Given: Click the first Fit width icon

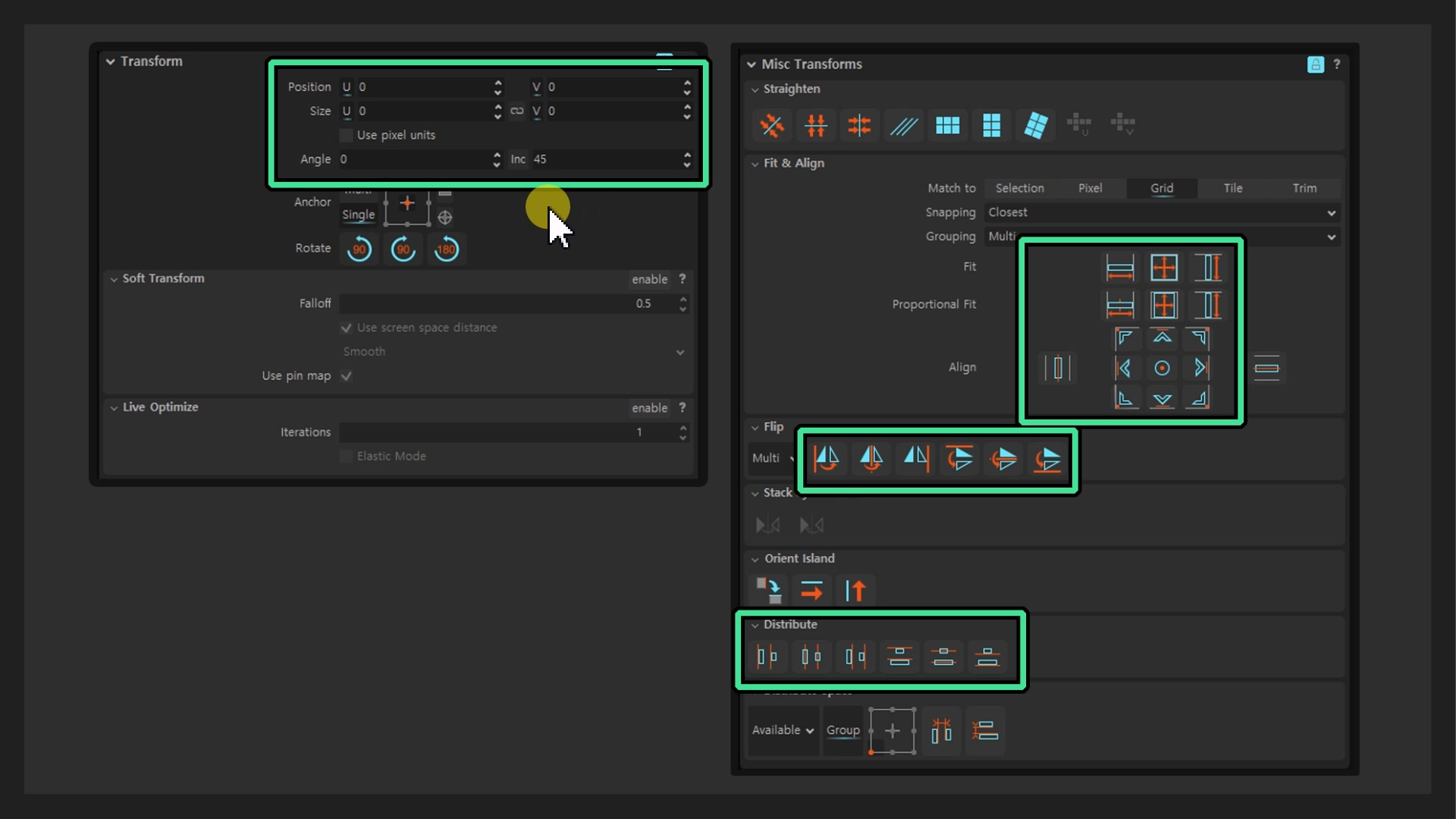Looking at the screenshot, I should pyautogui.click(x=1119, y=267).
